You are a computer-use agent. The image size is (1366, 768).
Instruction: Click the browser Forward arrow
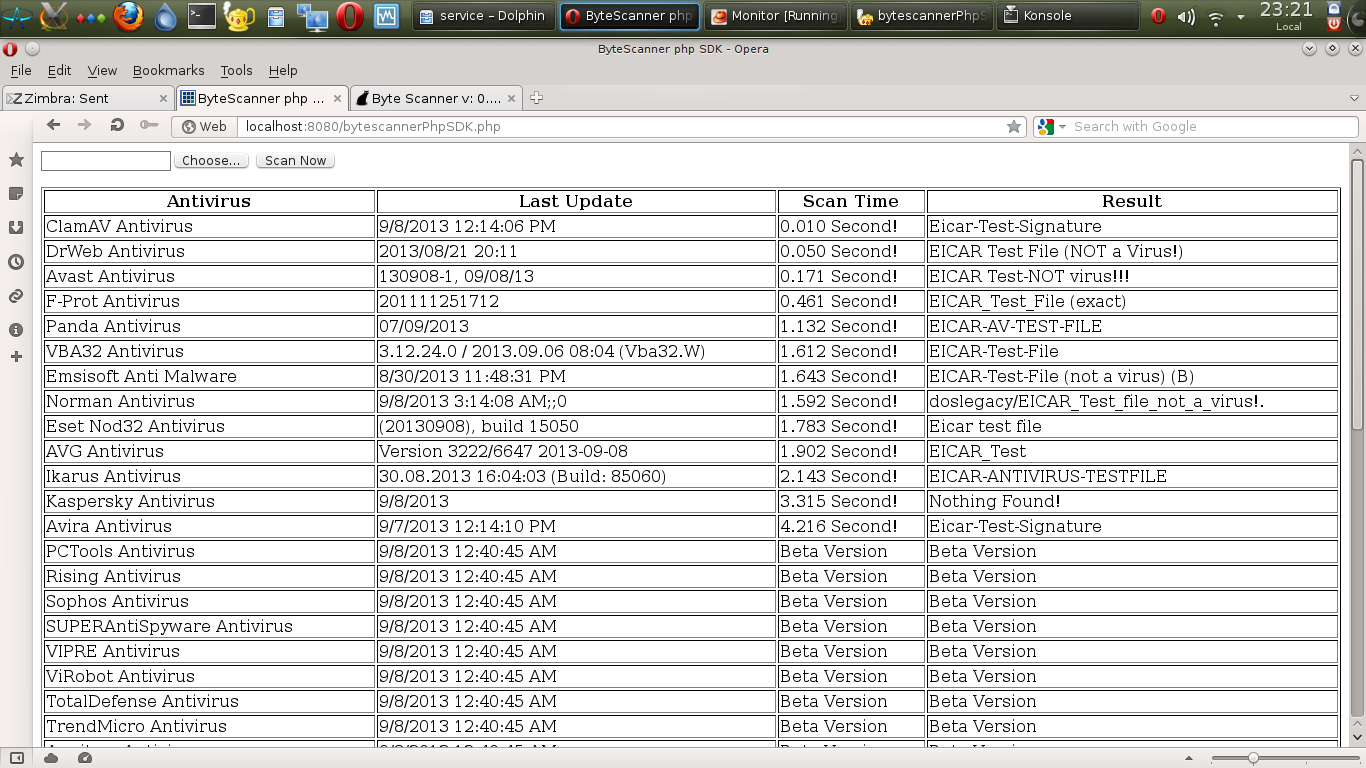[x=85, y=125]
